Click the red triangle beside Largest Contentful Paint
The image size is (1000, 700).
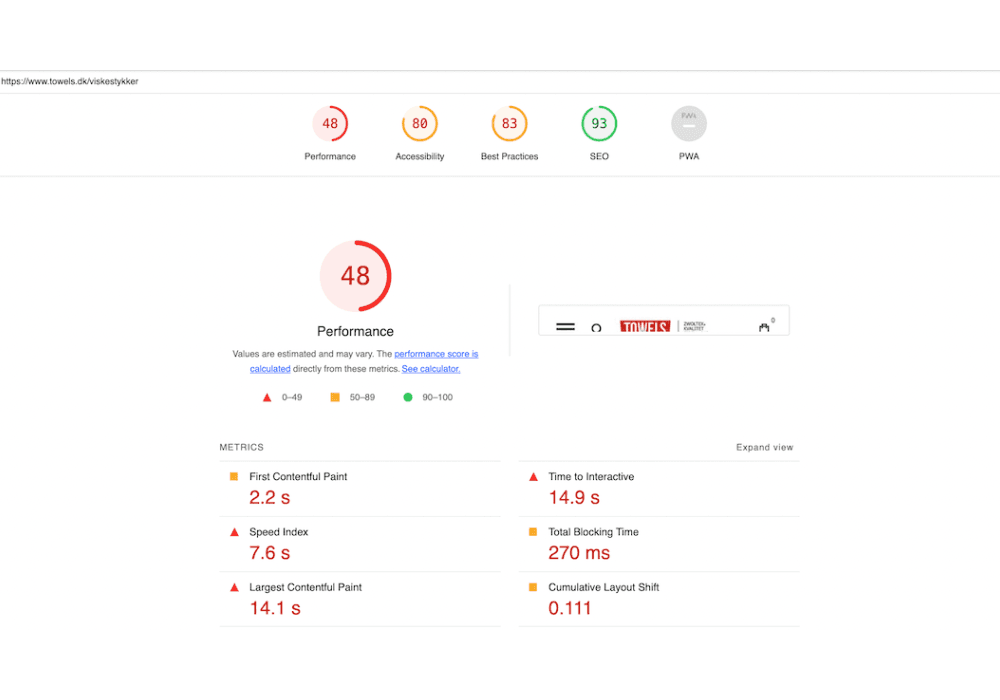[232, 587]
